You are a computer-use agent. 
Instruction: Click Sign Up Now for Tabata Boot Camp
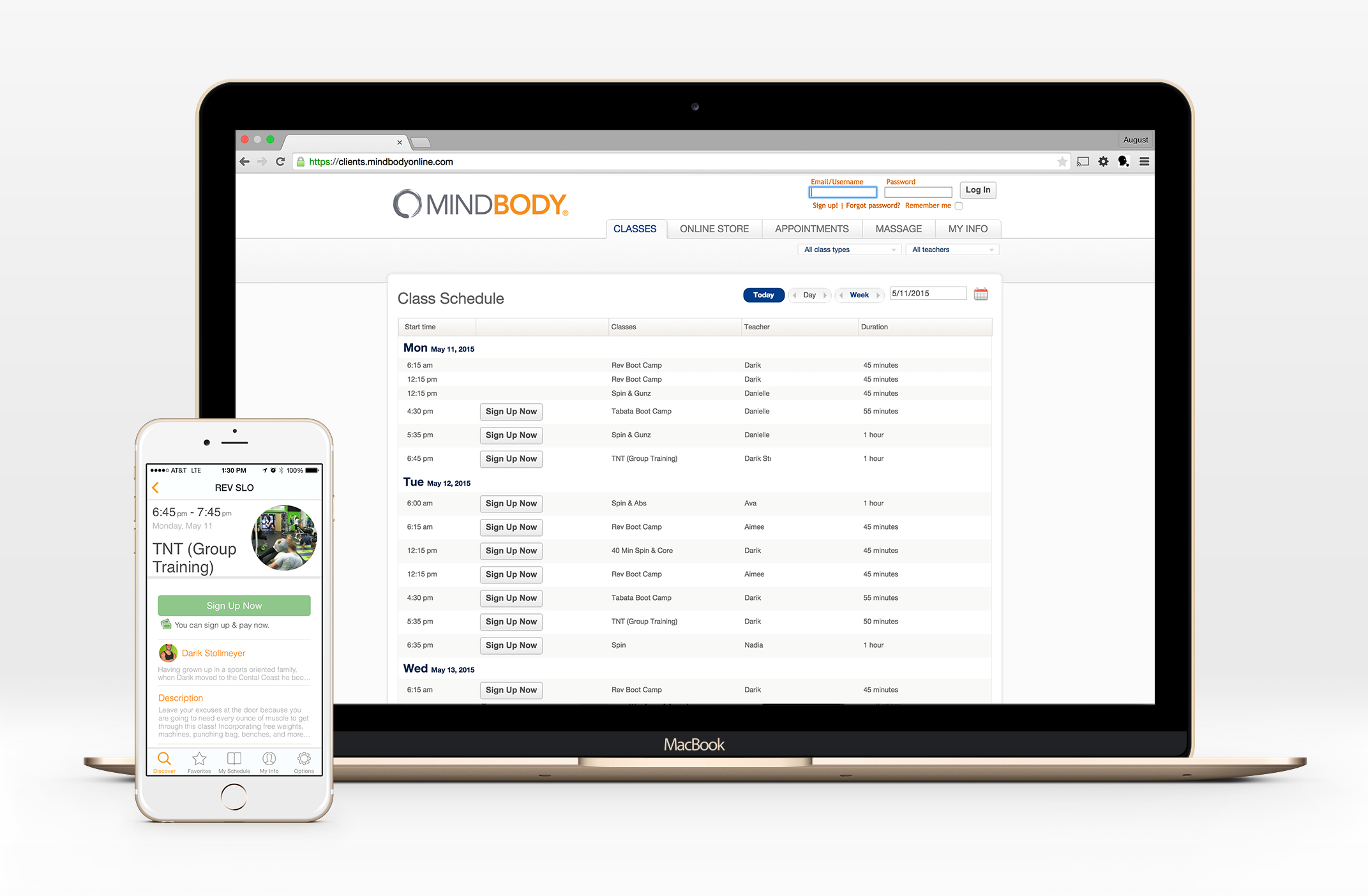[511, 411]
